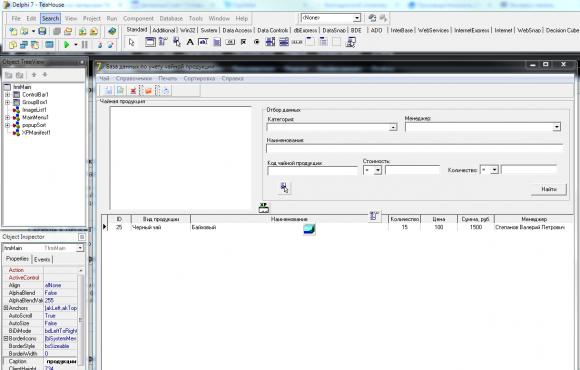Click the Найти button

[x=549, y=189]
